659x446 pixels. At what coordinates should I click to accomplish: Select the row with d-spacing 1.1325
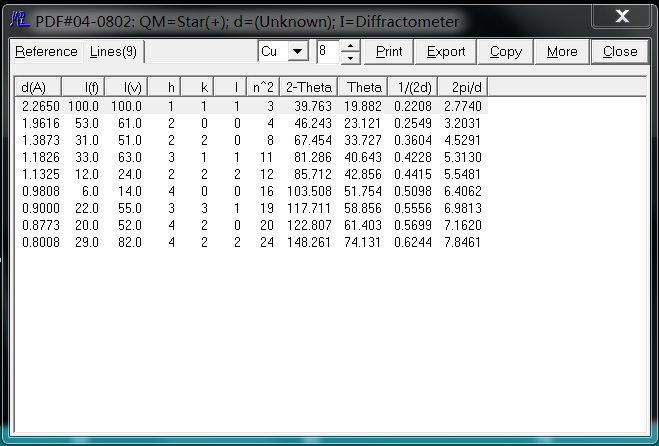[252, 174]
